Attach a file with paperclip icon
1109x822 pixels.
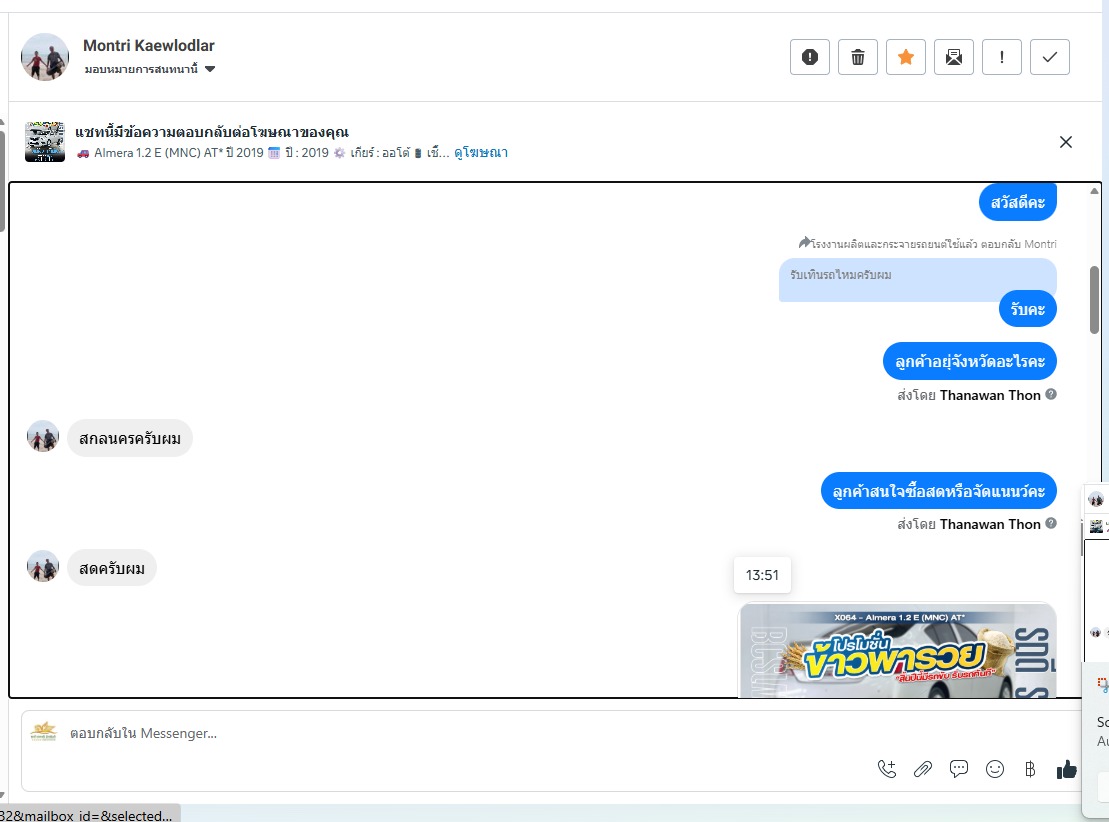(x=923, y=769)
